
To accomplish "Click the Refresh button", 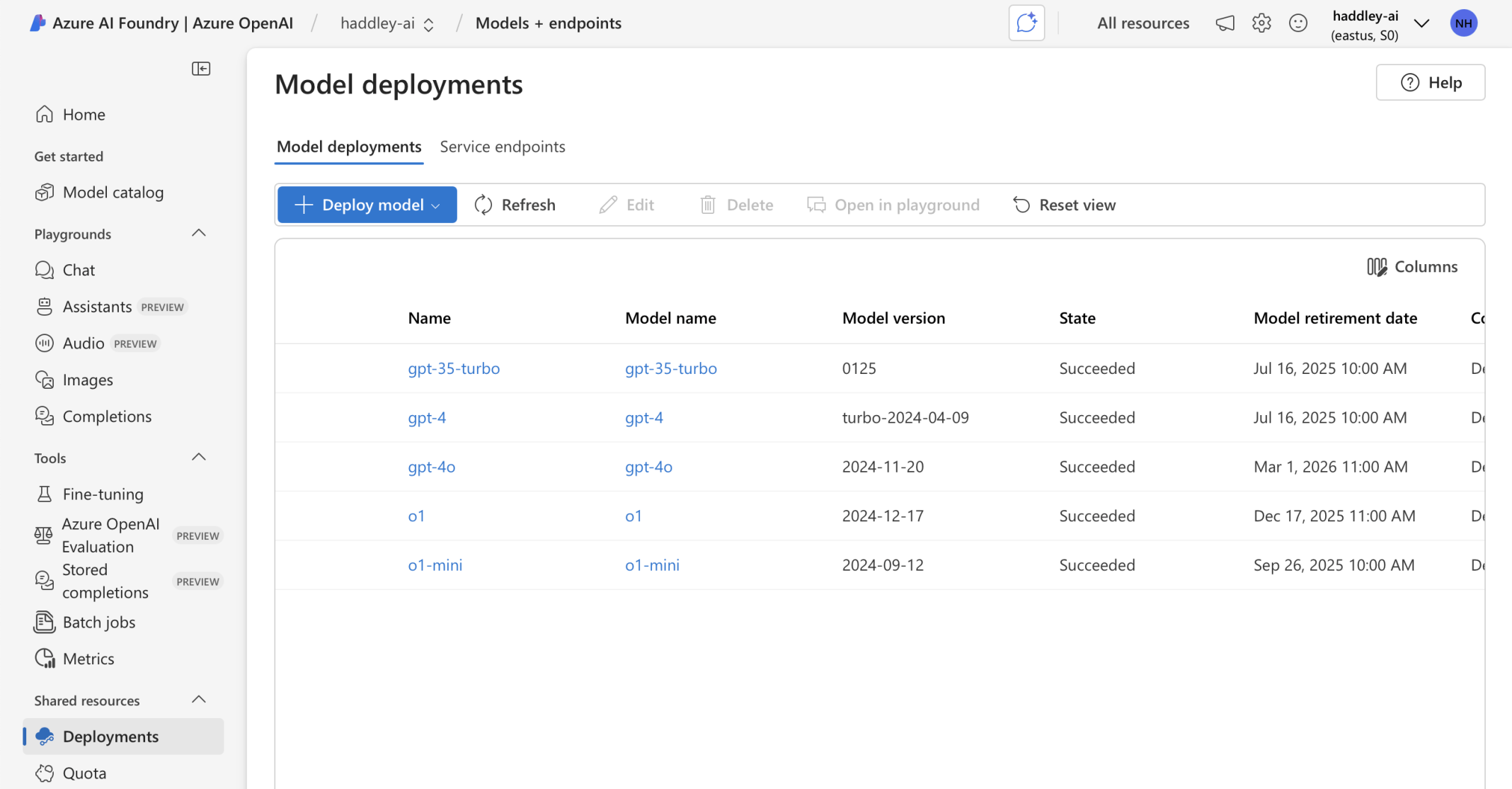I will tap(515, 205).
